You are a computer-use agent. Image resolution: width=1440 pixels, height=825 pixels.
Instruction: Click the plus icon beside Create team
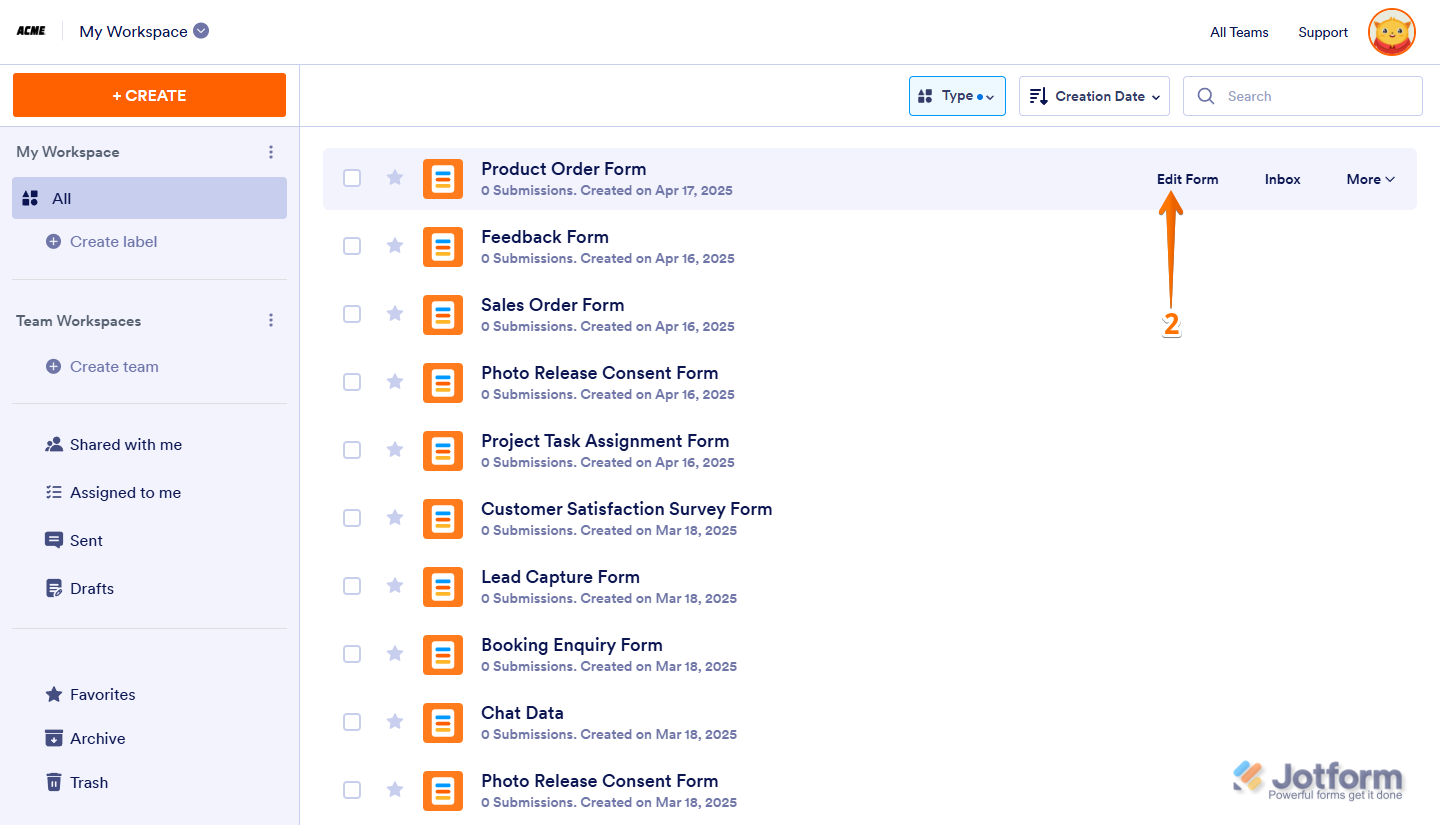[x=54, y=367]
